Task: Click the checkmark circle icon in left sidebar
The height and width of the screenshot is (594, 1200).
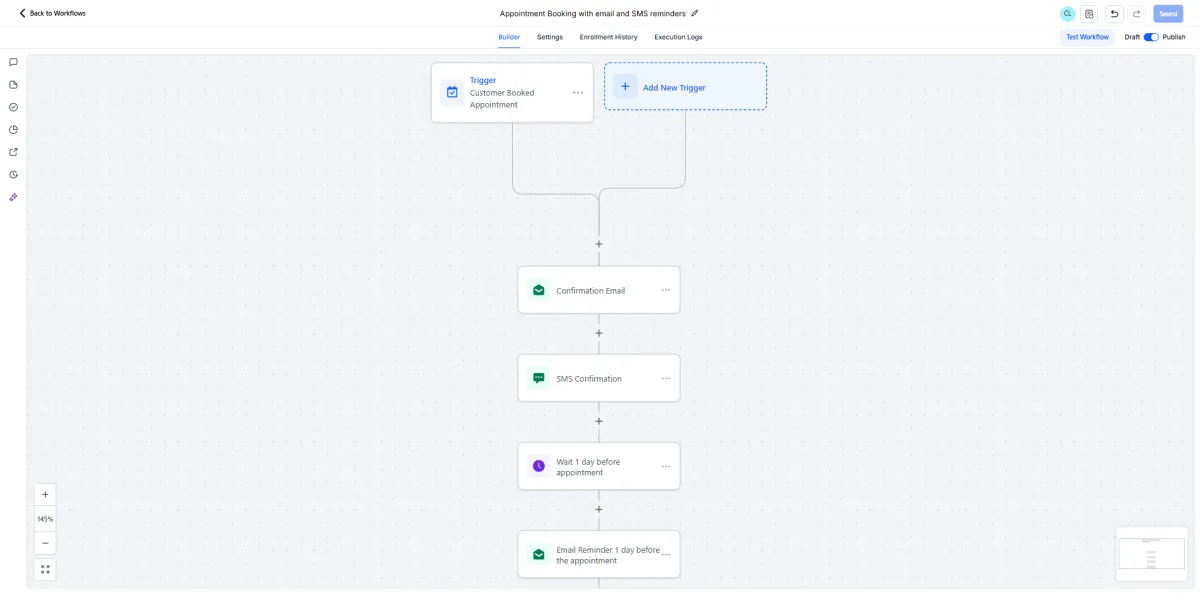Action: [13, 107]
